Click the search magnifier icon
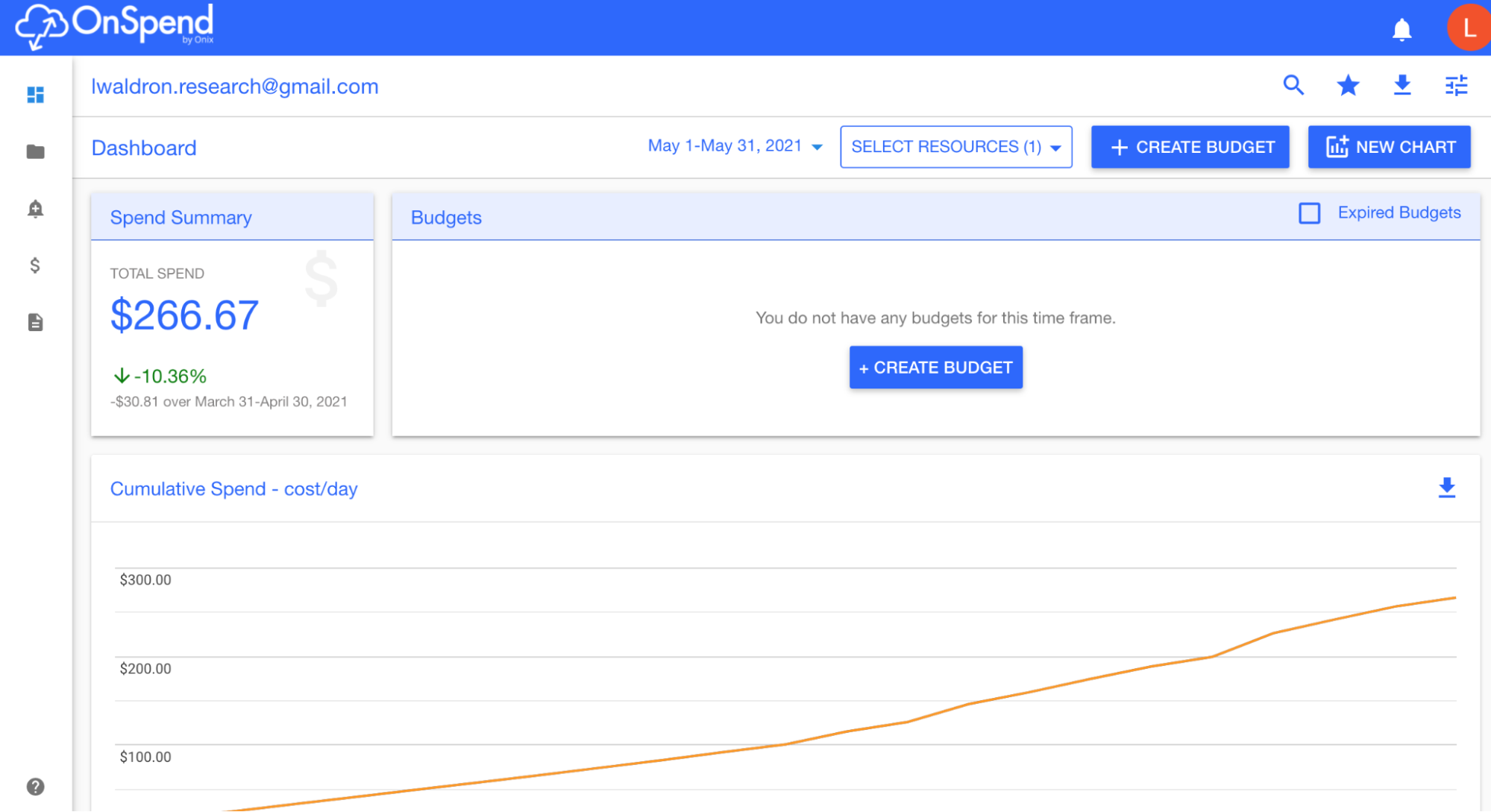The height and width of the screenshot is (812, 1491). coord(1293,86)
